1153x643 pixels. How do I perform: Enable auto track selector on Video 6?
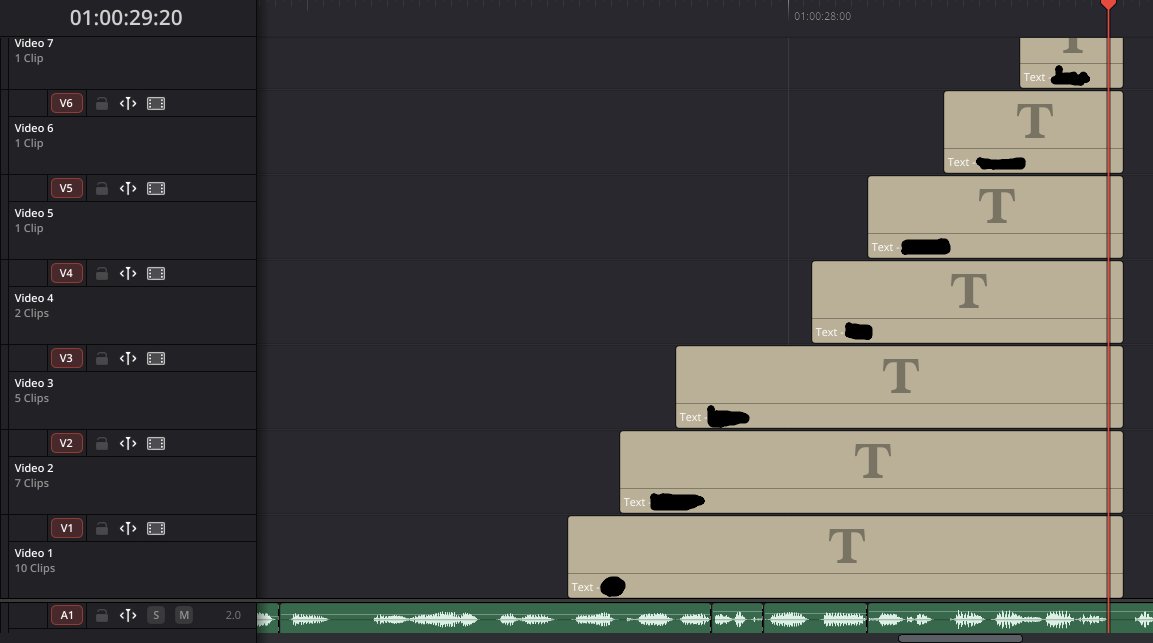[127, 103]
